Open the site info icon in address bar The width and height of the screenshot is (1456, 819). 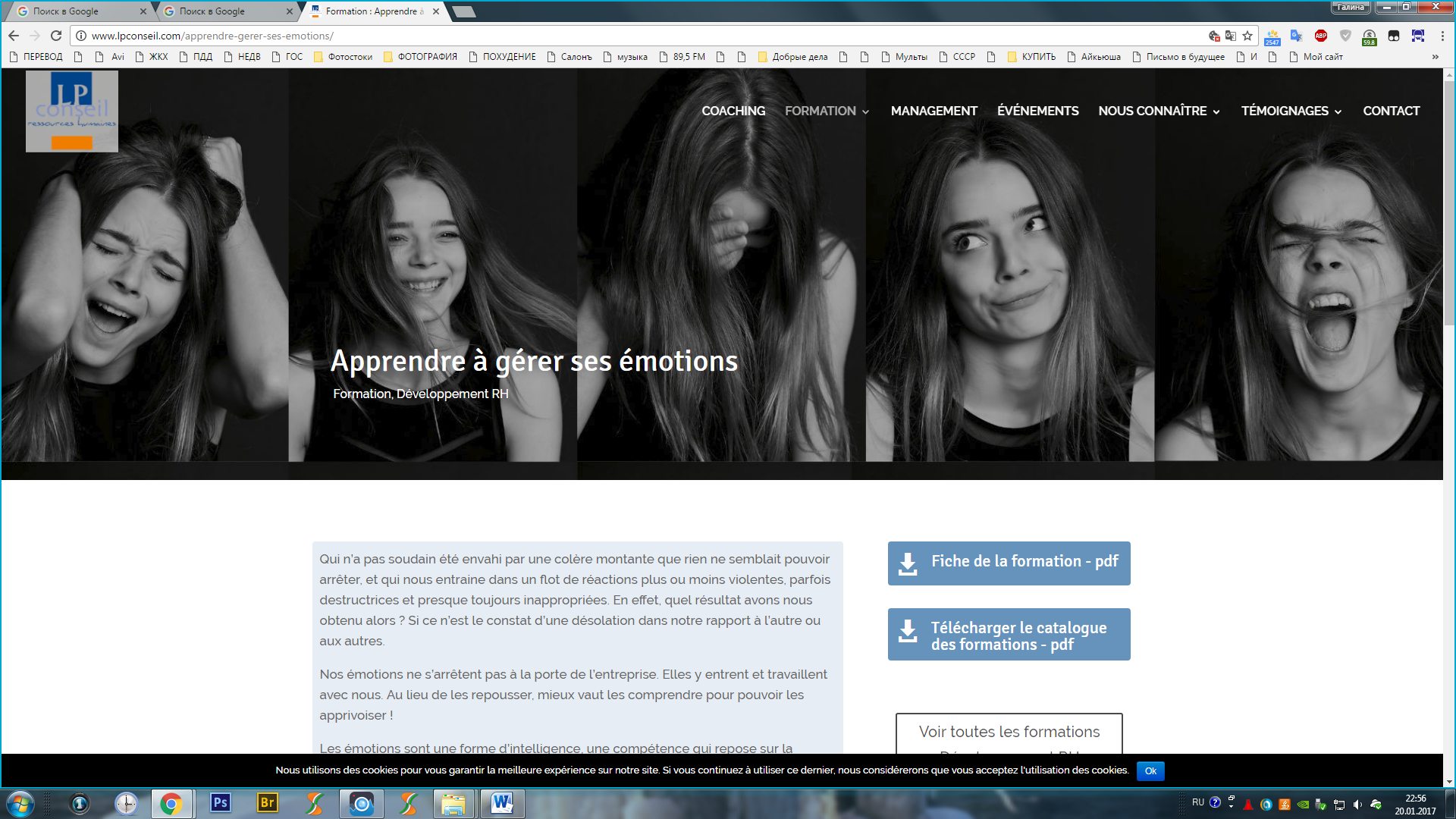click(81, 36)
